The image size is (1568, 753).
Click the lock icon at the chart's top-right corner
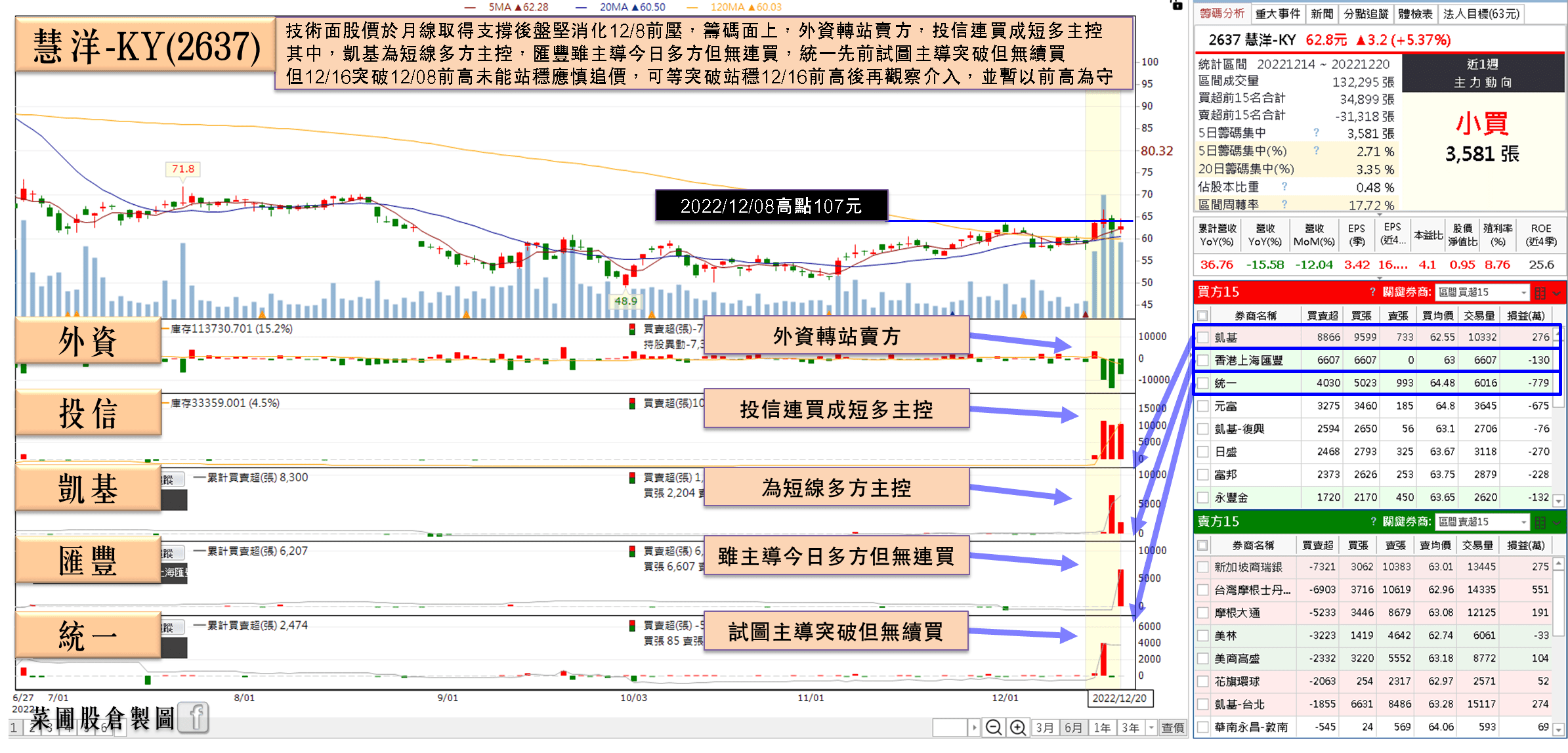[x=1176, y=5]
